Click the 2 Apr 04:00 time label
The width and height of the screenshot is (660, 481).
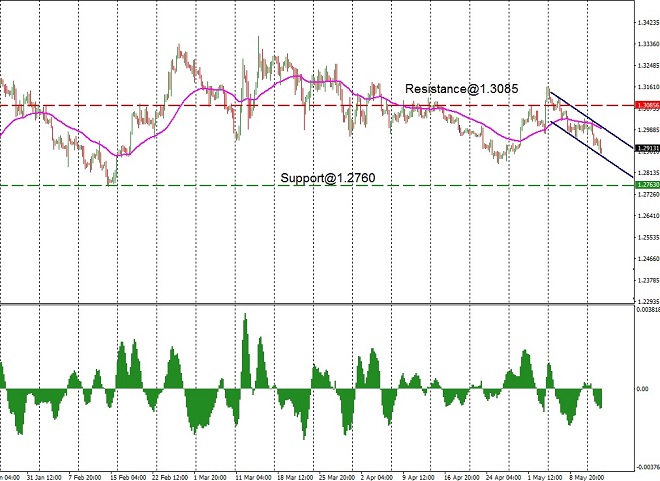pyautogui.click(x=376, y=478)
